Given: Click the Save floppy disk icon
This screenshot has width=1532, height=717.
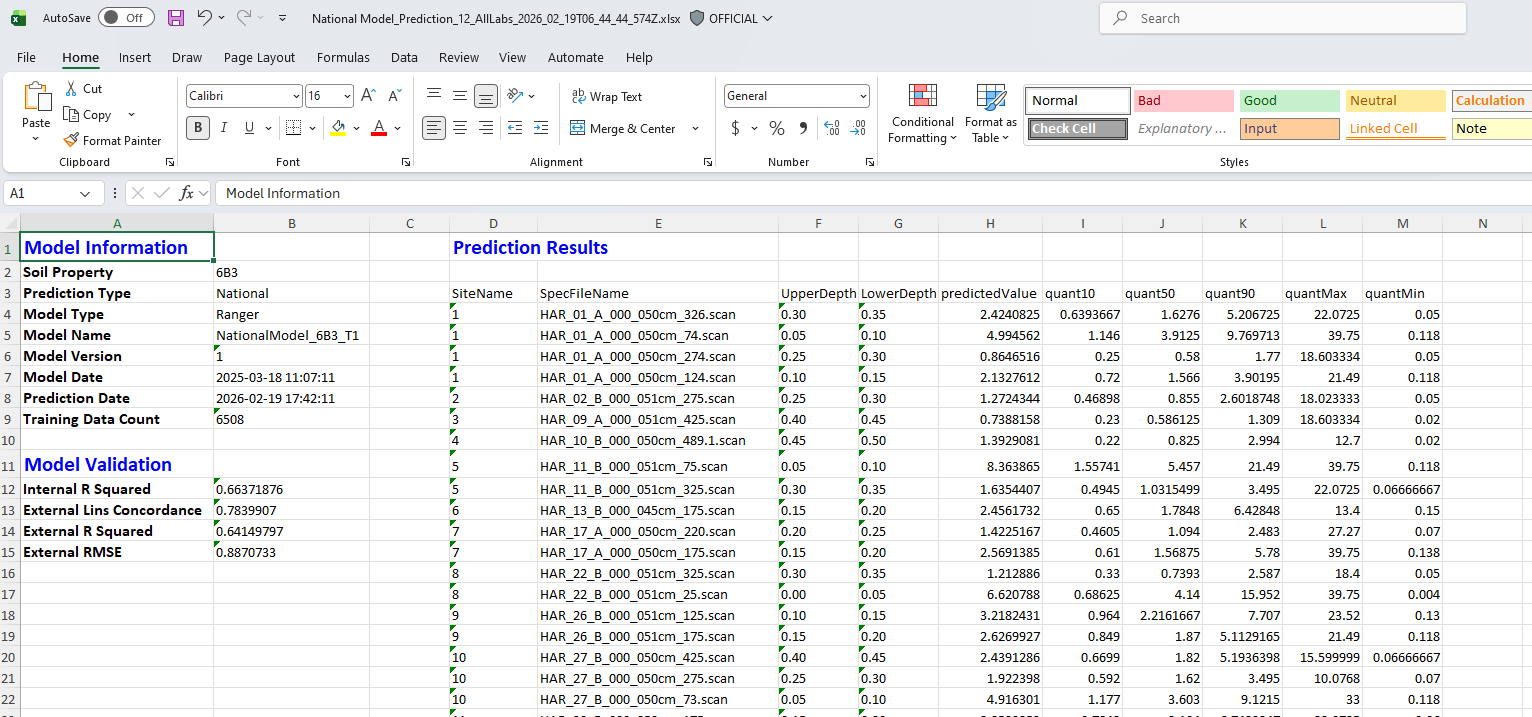Looking at the screenshot, I should (x=176, y=18).
